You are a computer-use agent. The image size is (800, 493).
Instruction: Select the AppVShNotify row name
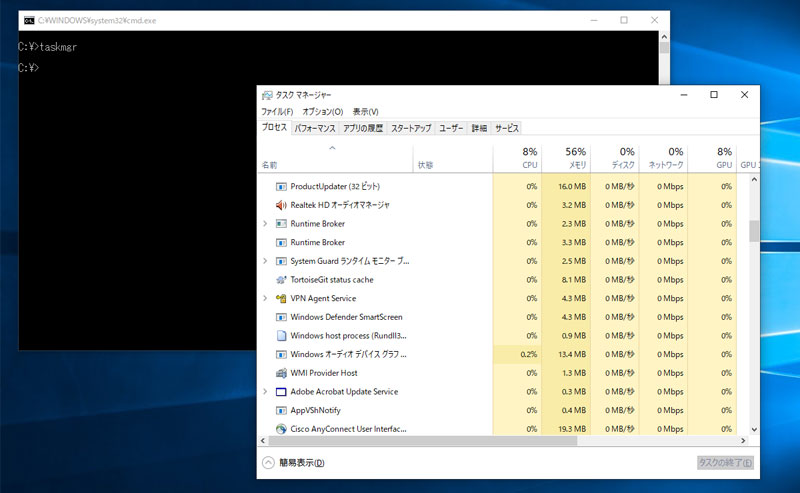coord(315,410)
